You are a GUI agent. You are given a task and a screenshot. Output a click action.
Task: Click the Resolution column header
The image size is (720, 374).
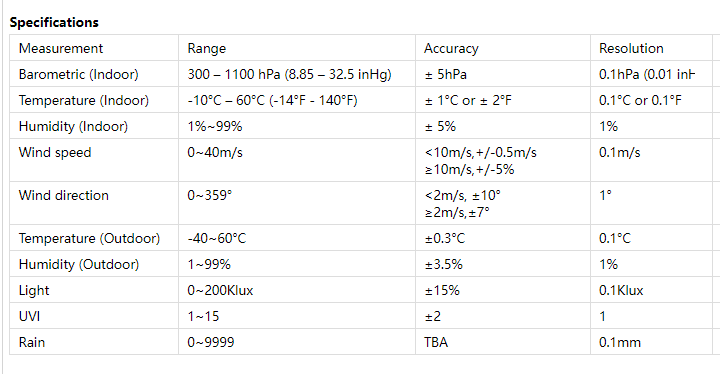(631, 48)
